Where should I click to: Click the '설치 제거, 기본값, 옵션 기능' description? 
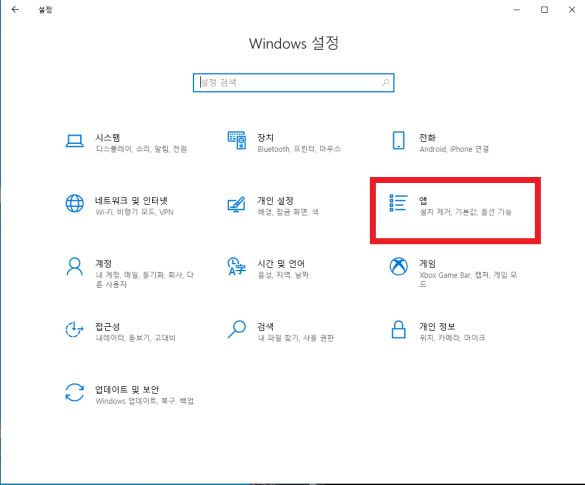[x=465, y=212]
